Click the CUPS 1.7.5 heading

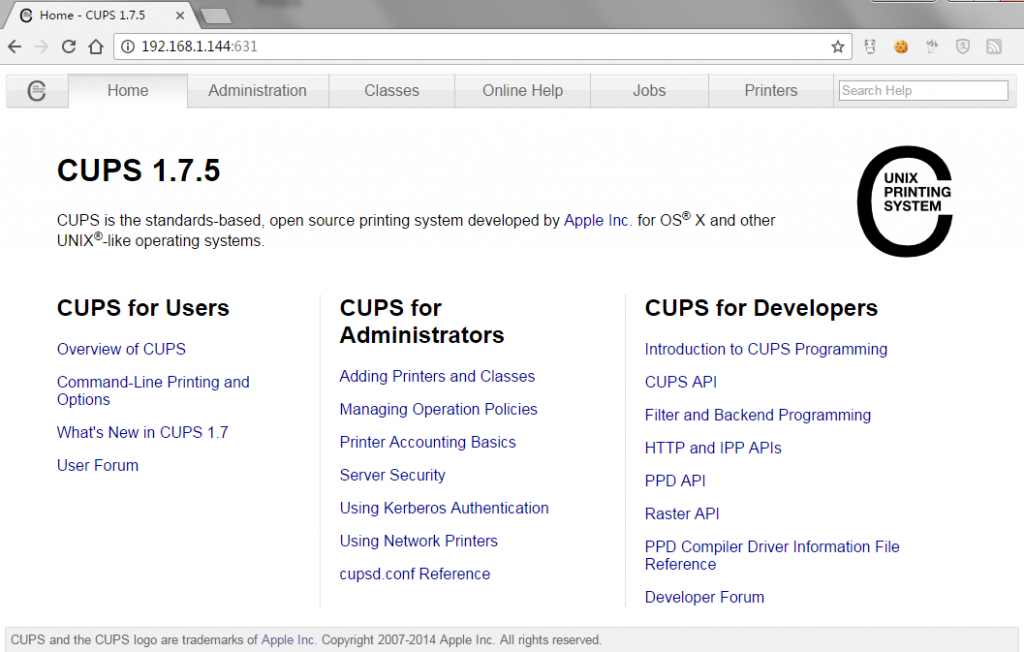(138, 171)
